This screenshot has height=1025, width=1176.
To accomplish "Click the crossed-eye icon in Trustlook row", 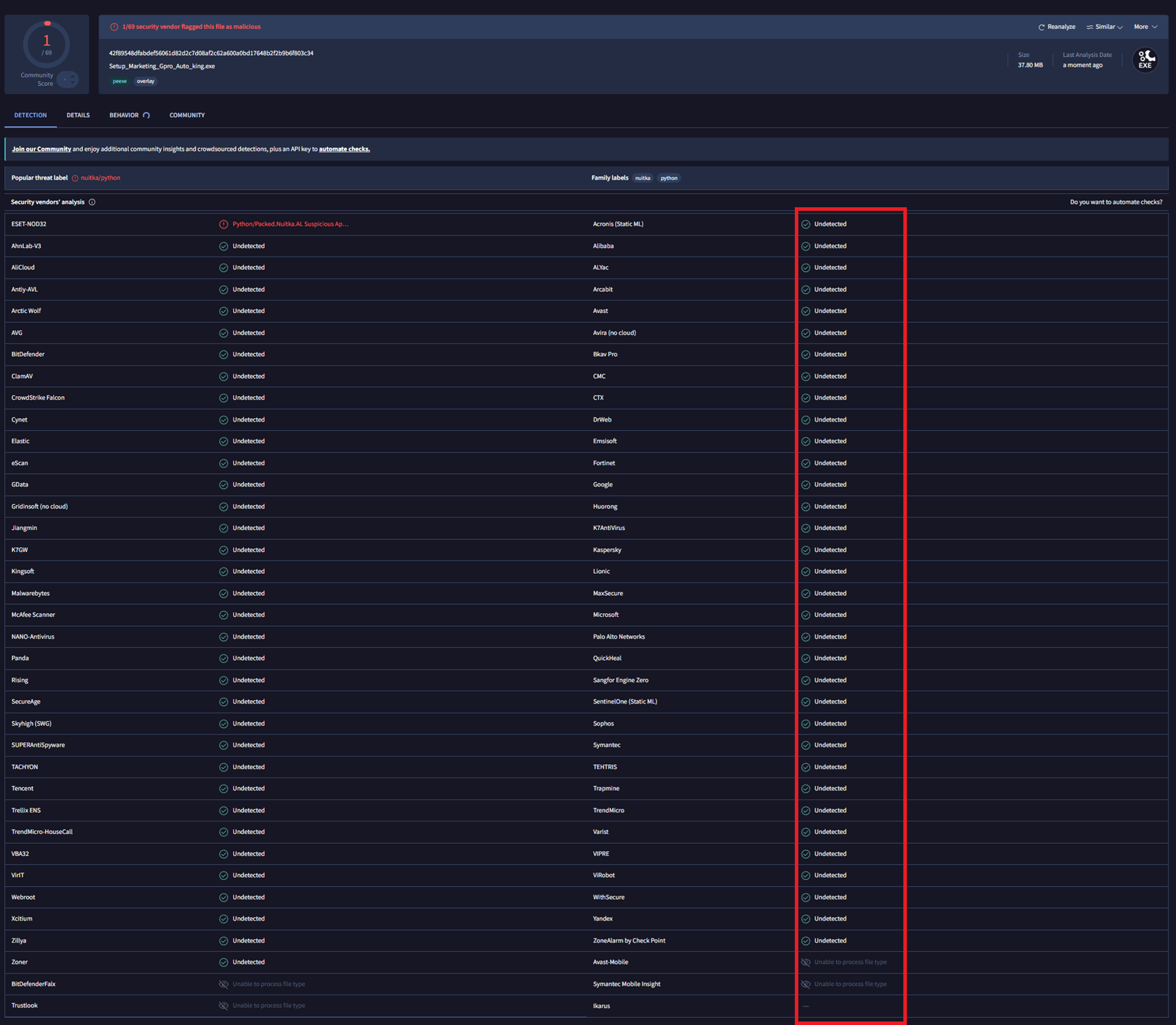I will [223, 1006].
